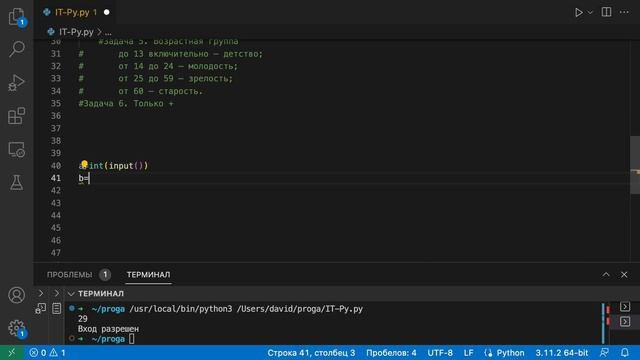Image resolution: width=640 pixels, height=360 pixels.
Task: Maximize the panel with the up chevron
Action: click(x=606, y=275)
